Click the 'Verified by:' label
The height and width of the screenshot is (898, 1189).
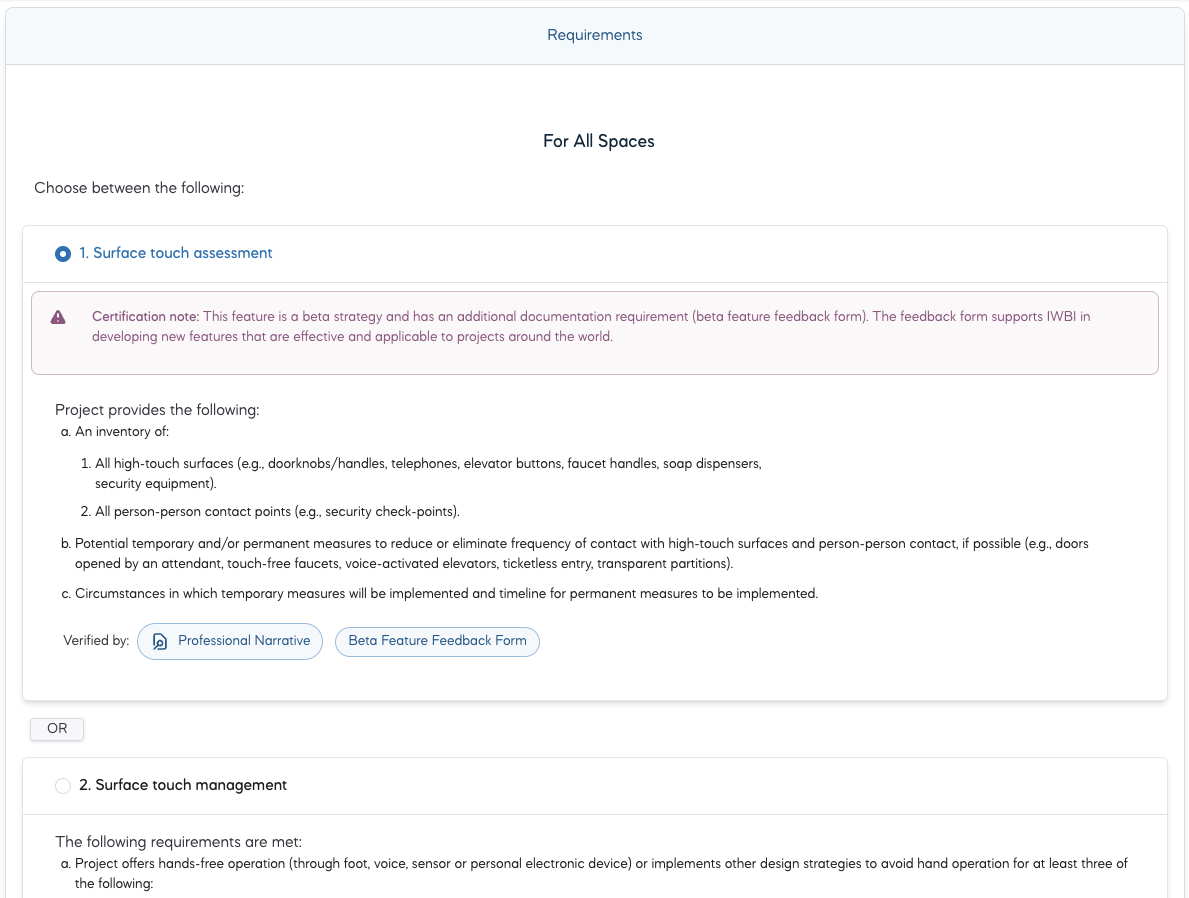(96, 641)
